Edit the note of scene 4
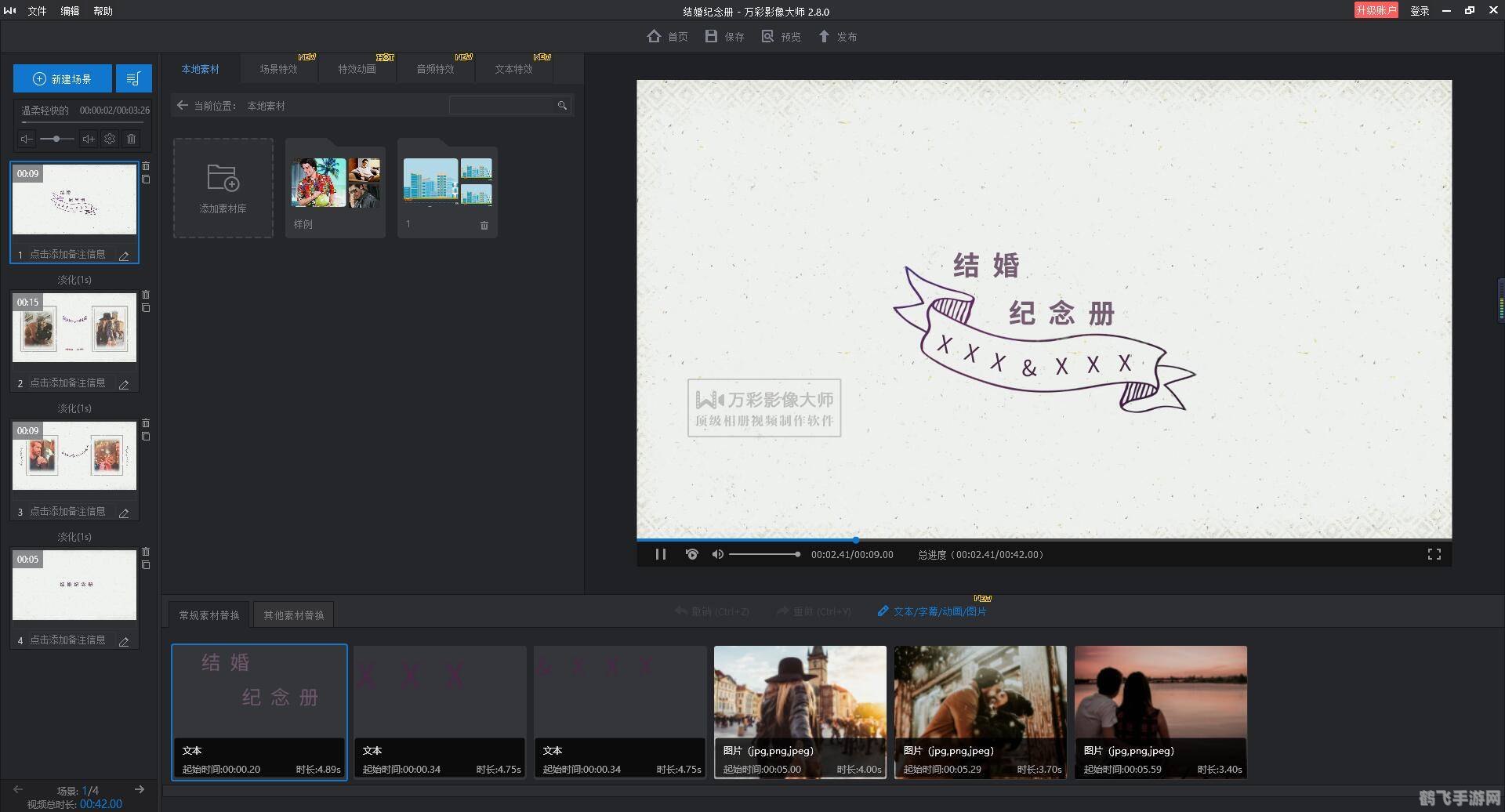 (124, 641)
